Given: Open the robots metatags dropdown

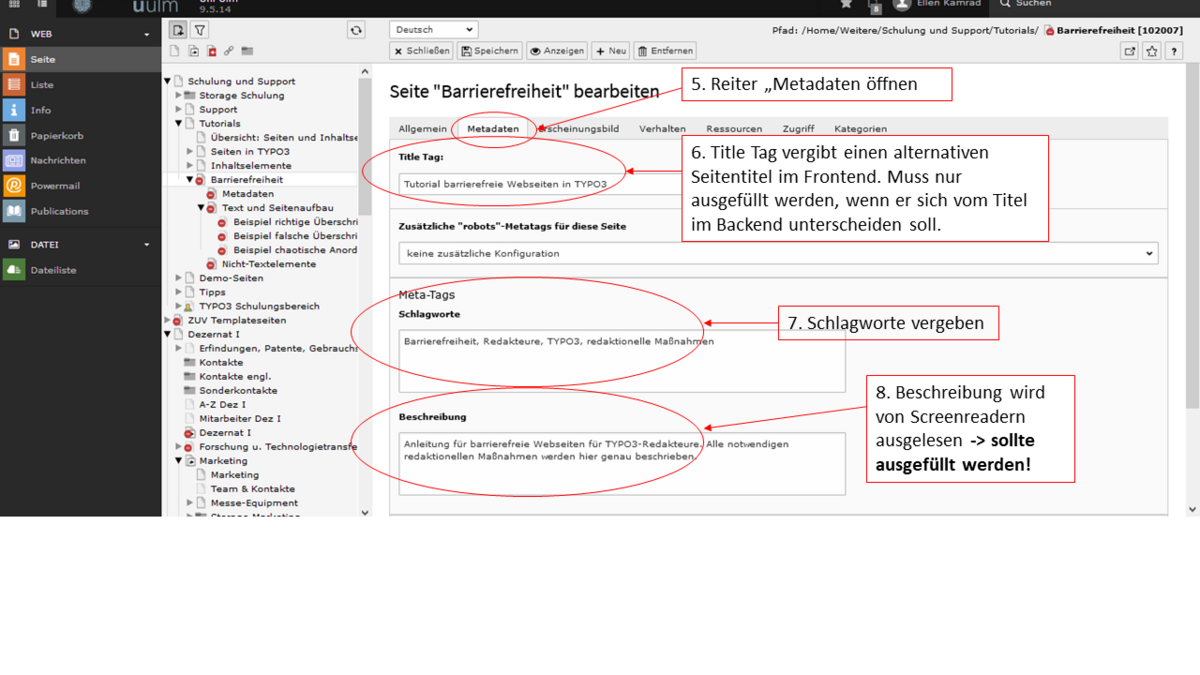Looking at the screenshot, I should tap(778, 253).
